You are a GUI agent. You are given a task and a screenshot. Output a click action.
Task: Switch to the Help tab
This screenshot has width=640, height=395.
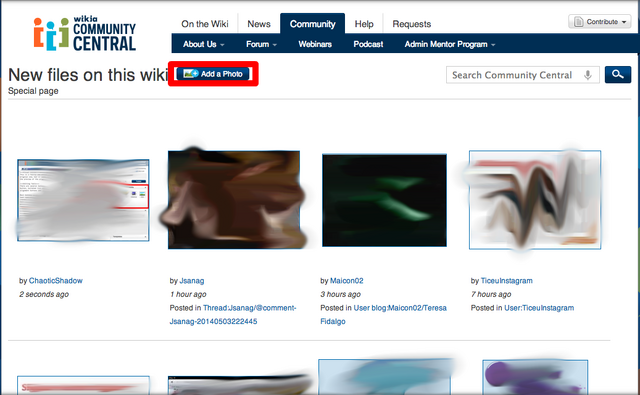364,24
